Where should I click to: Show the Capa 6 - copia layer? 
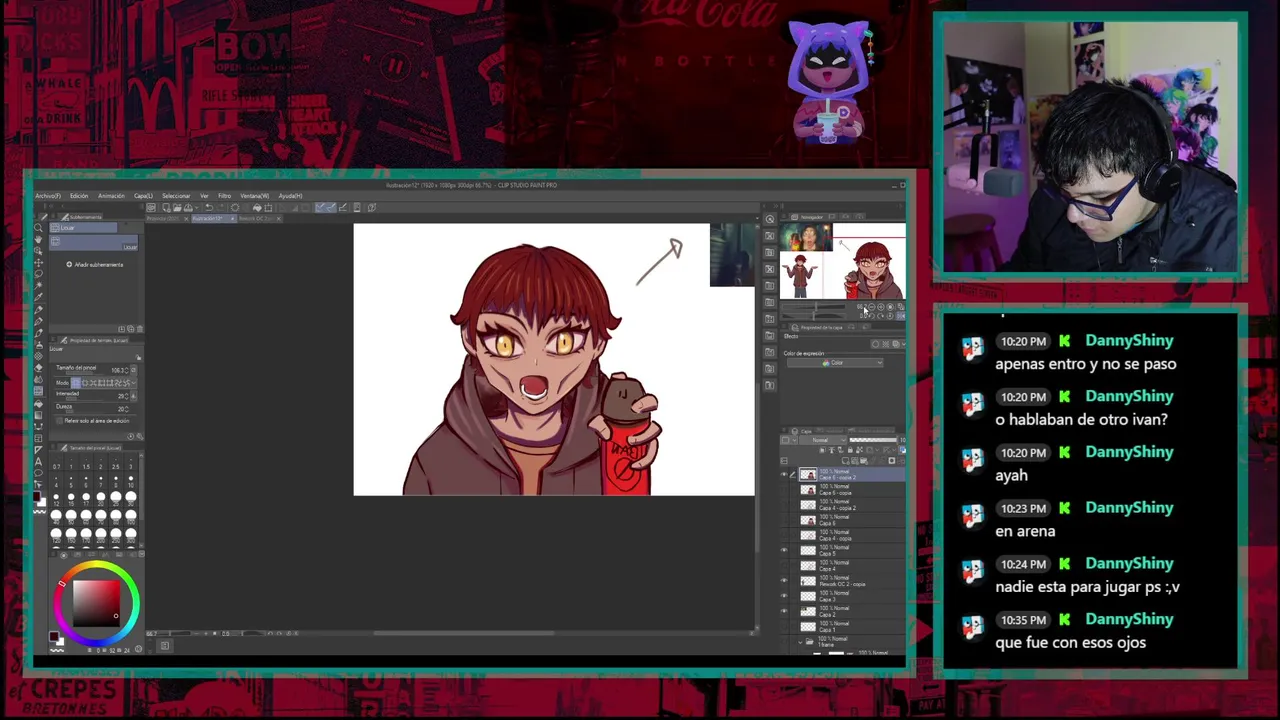pos(784,490)
